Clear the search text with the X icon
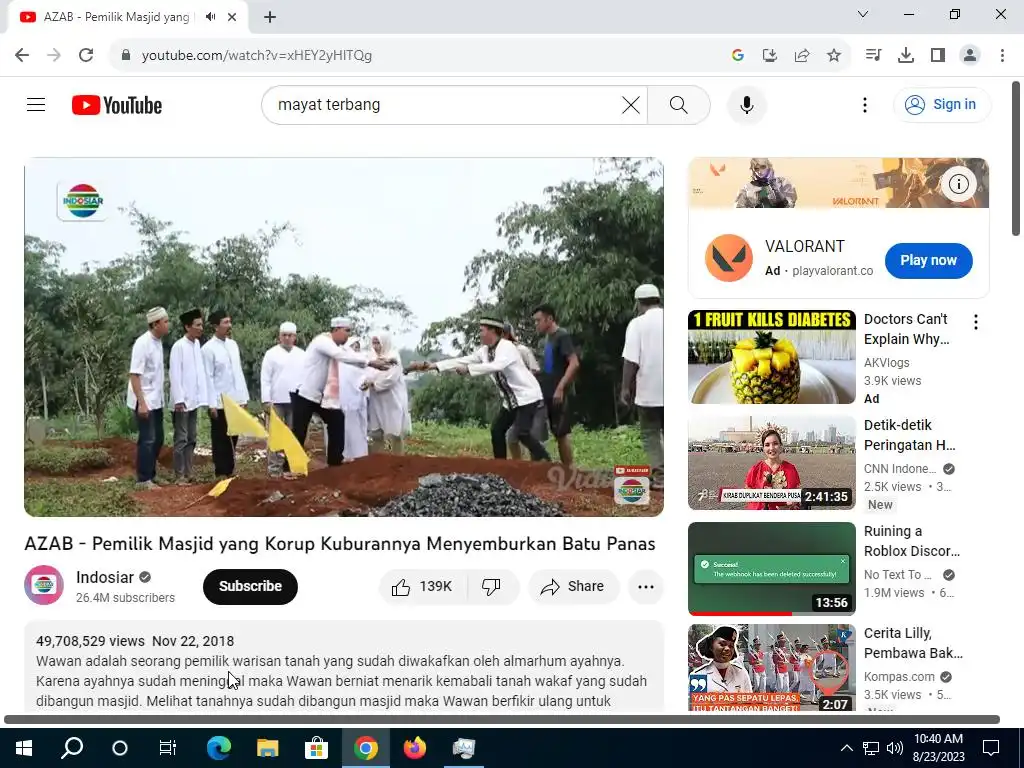The width and height of the screenshot is (1024, 768). [x=631, y=104]
